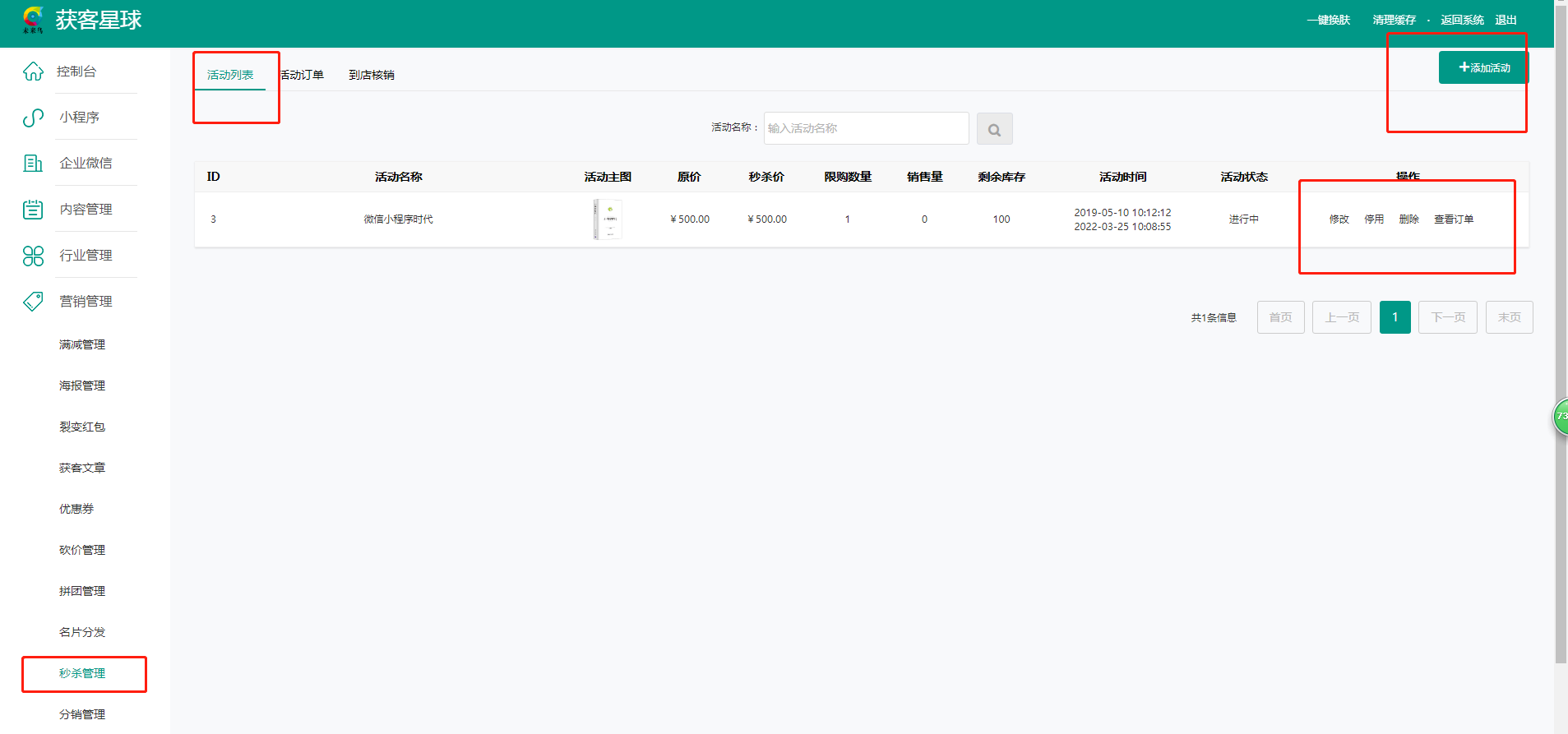Click the 内容管理 calendar icon
This screenshot has width=1568, height=734.
[x=33, y=210]
